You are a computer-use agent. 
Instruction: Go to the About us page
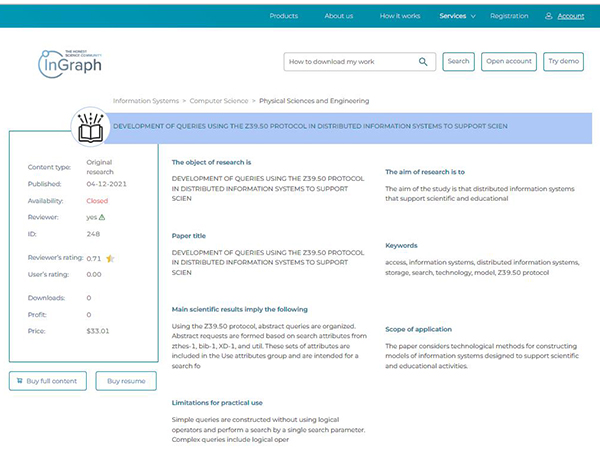tap(339, 16)
